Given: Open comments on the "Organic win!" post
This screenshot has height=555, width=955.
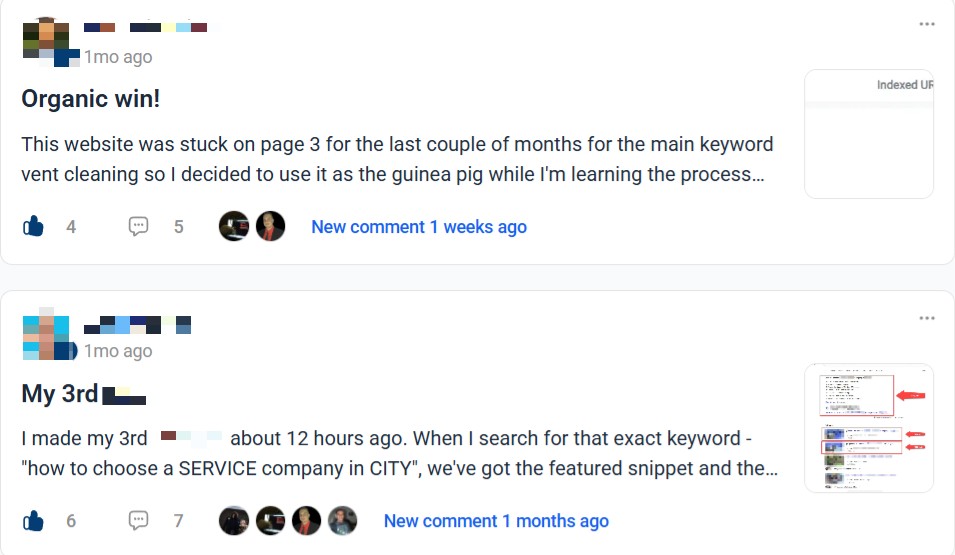Looking at the screenshot, I should click(x=139, y=227).
